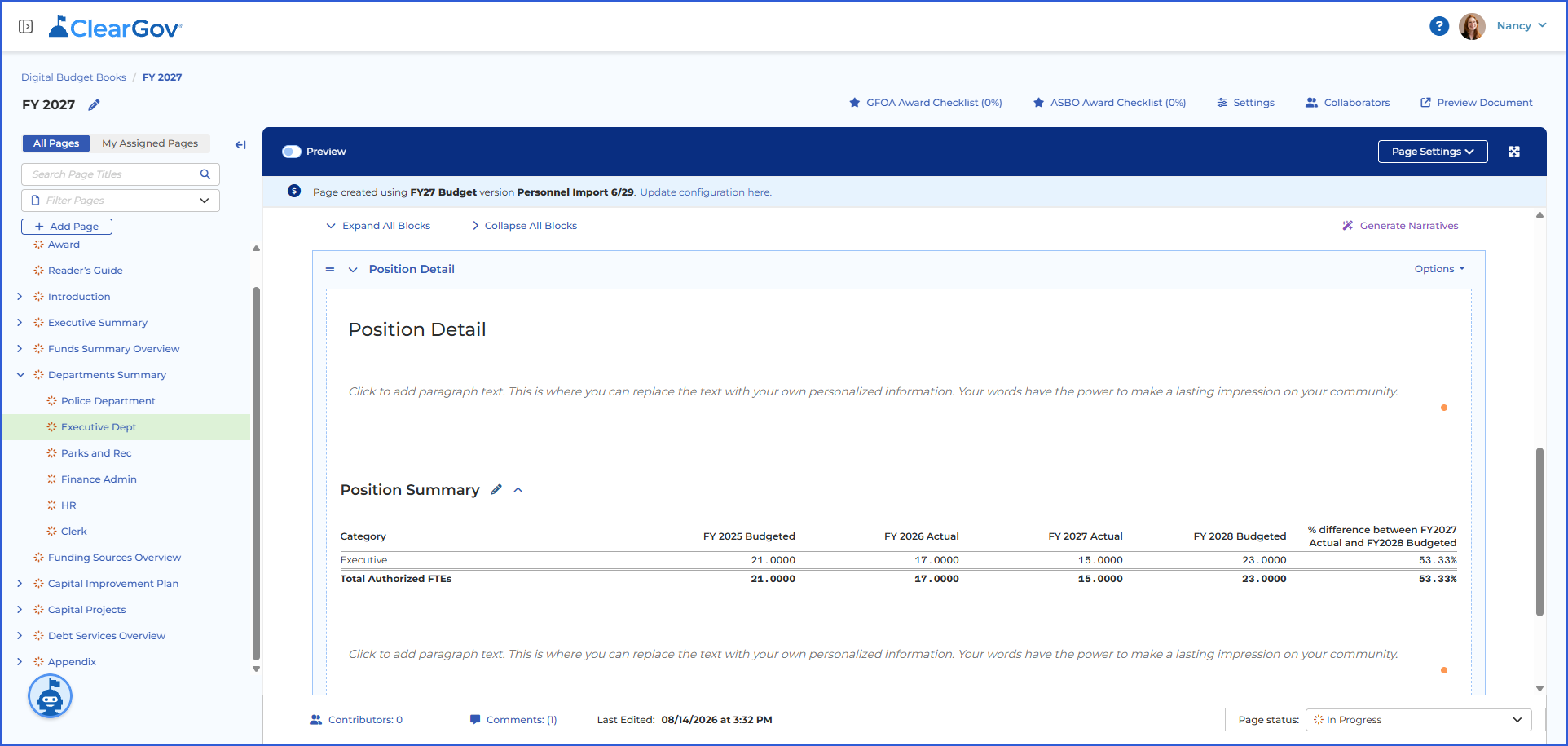Open user menu chevron next to Nancy
The image size is (1568, 746).
click(1542, 25)
